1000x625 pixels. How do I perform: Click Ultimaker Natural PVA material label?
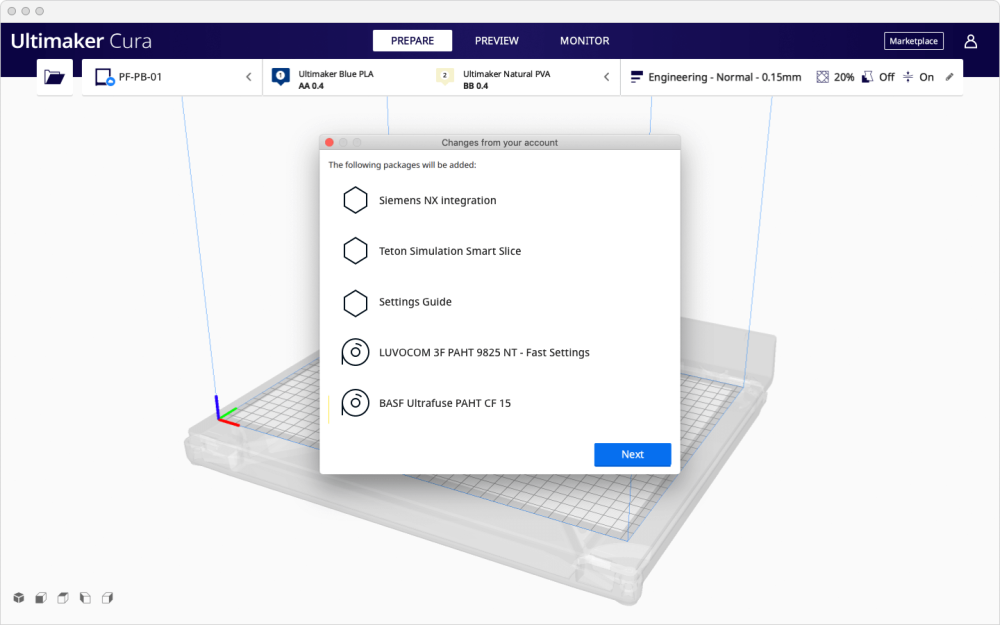506,74
